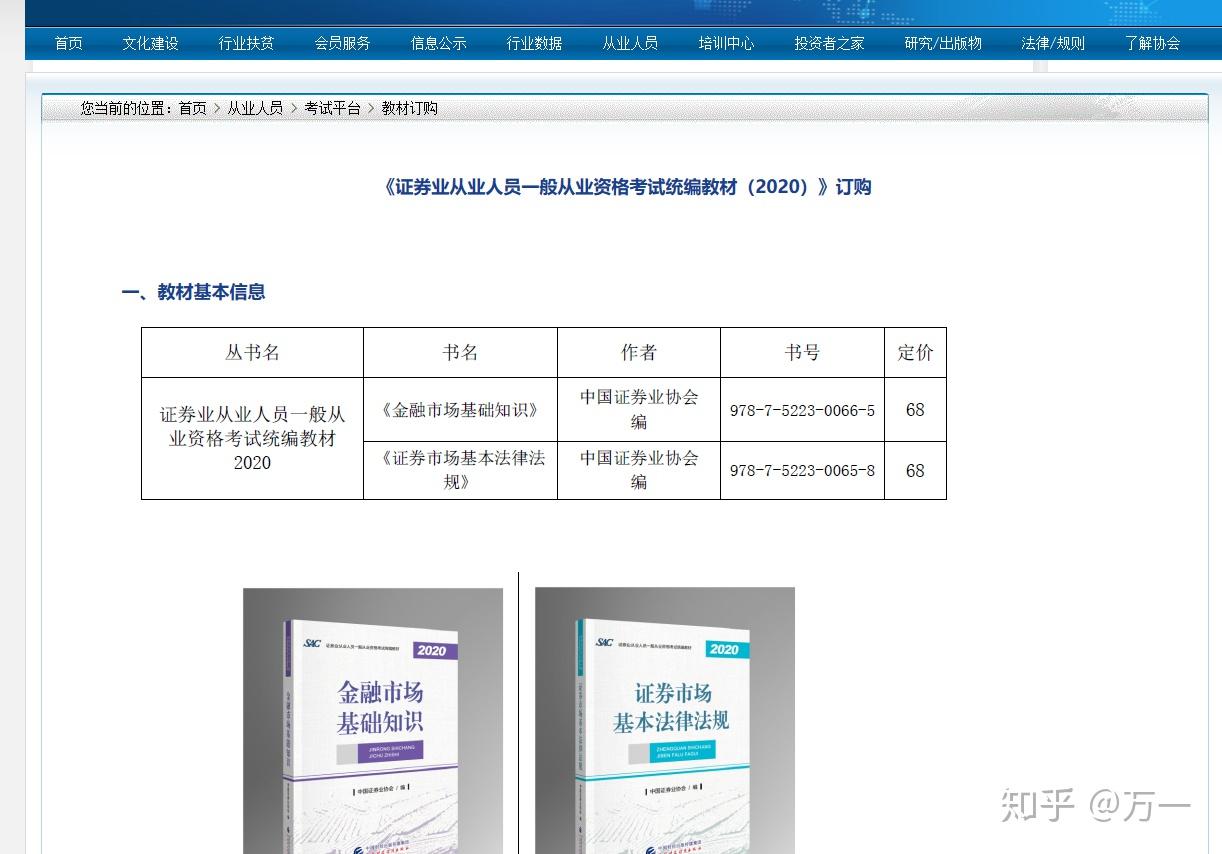The image size is (1222, 854).
Task: Click the 作者 column header
Action: click(639, 352)
